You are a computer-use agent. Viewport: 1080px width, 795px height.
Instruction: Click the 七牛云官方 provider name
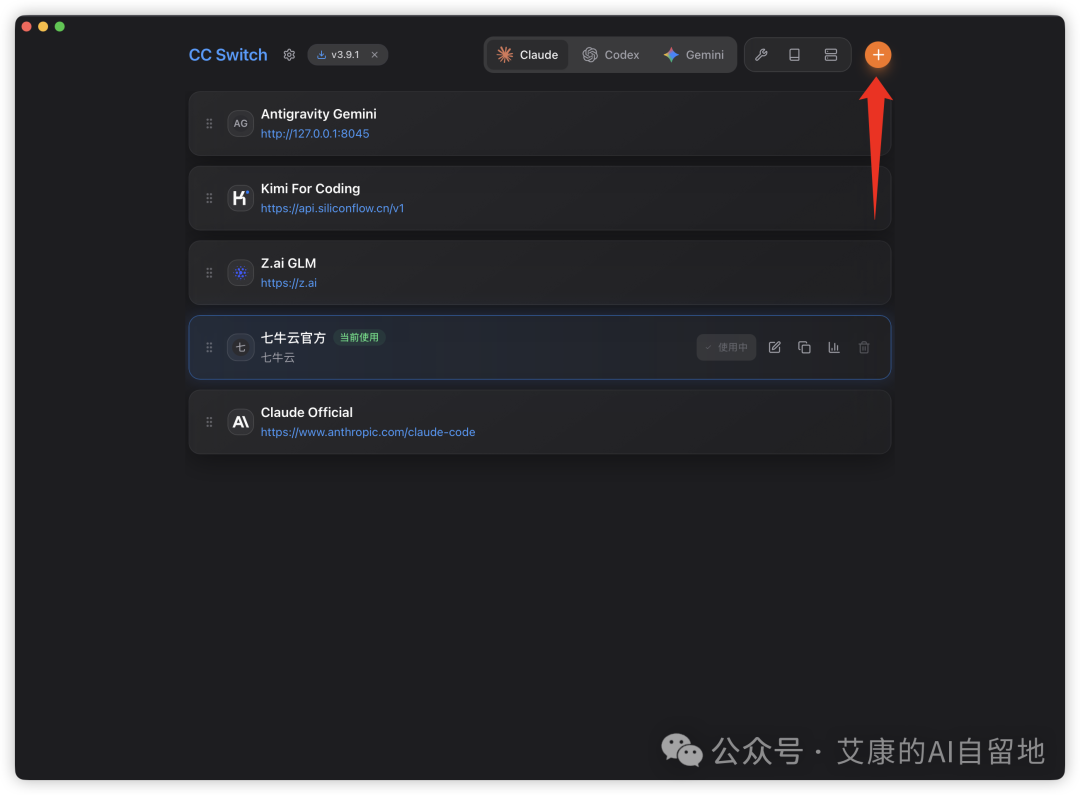(x=293, y=338)
